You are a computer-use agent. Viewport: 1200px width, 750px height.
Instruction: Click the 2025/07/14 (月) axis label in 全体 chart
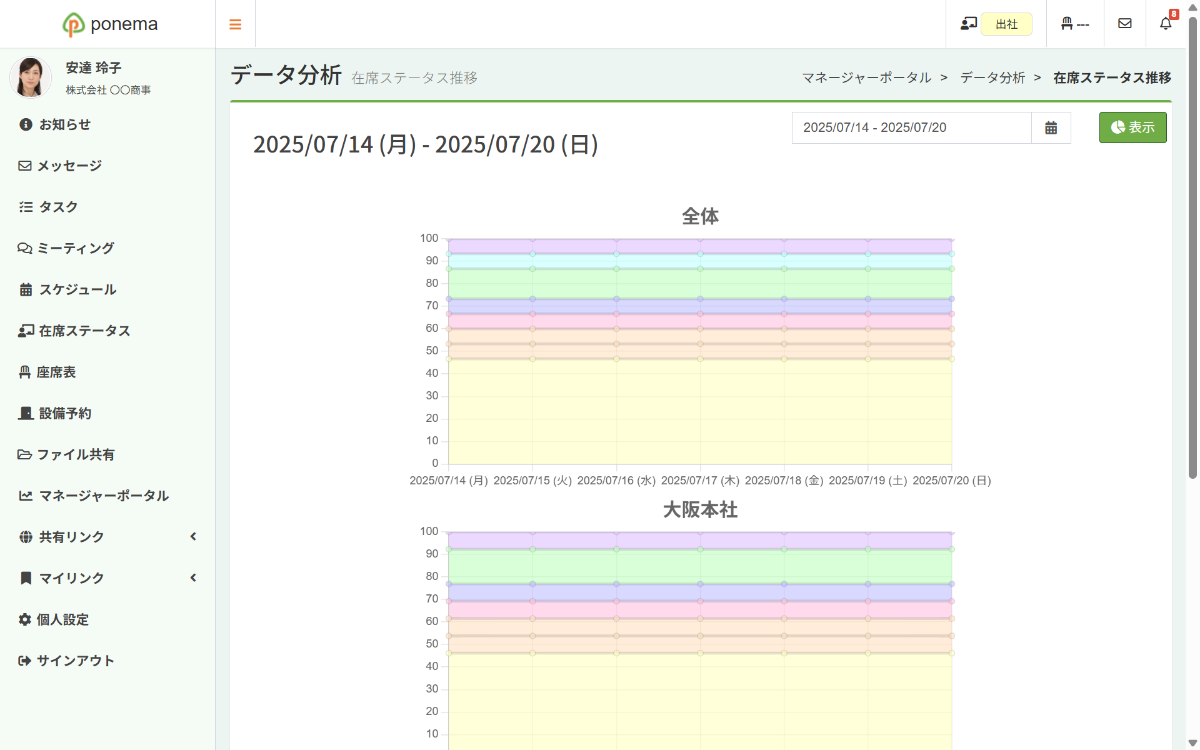pyautogui.click(x=449, y=481)
